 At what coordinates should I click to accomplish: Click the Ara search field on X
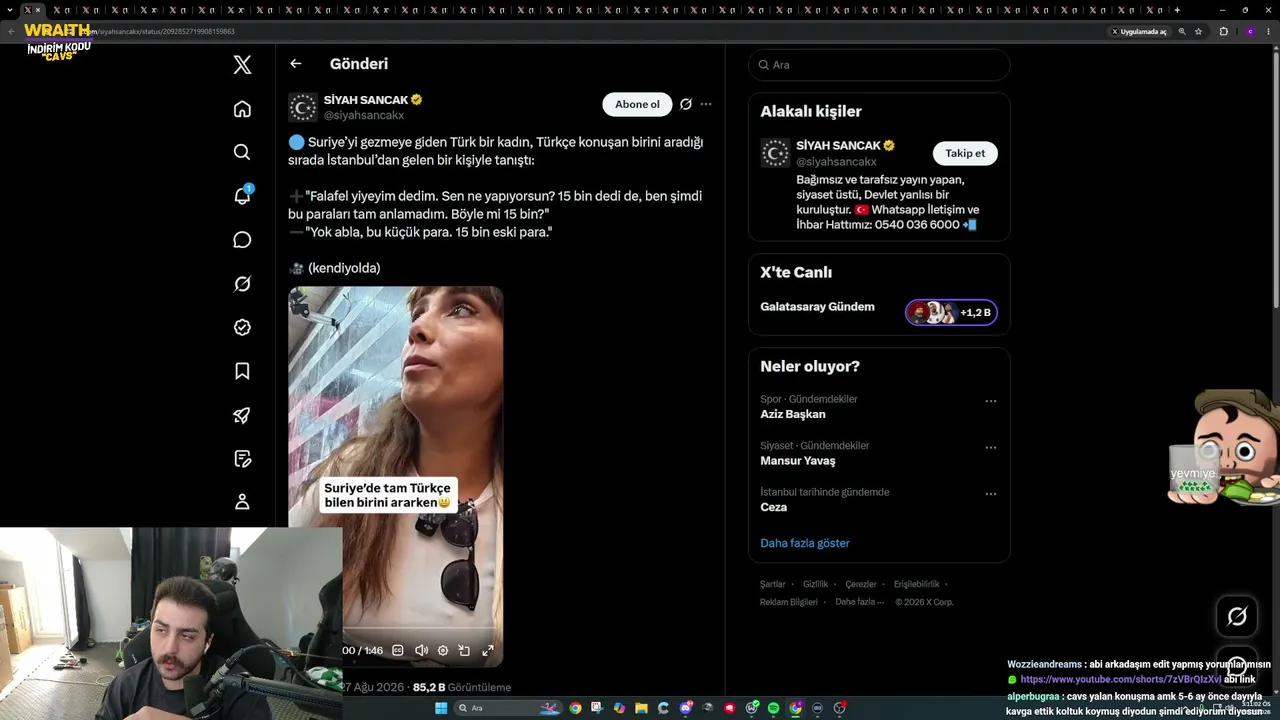pos(879,65)
